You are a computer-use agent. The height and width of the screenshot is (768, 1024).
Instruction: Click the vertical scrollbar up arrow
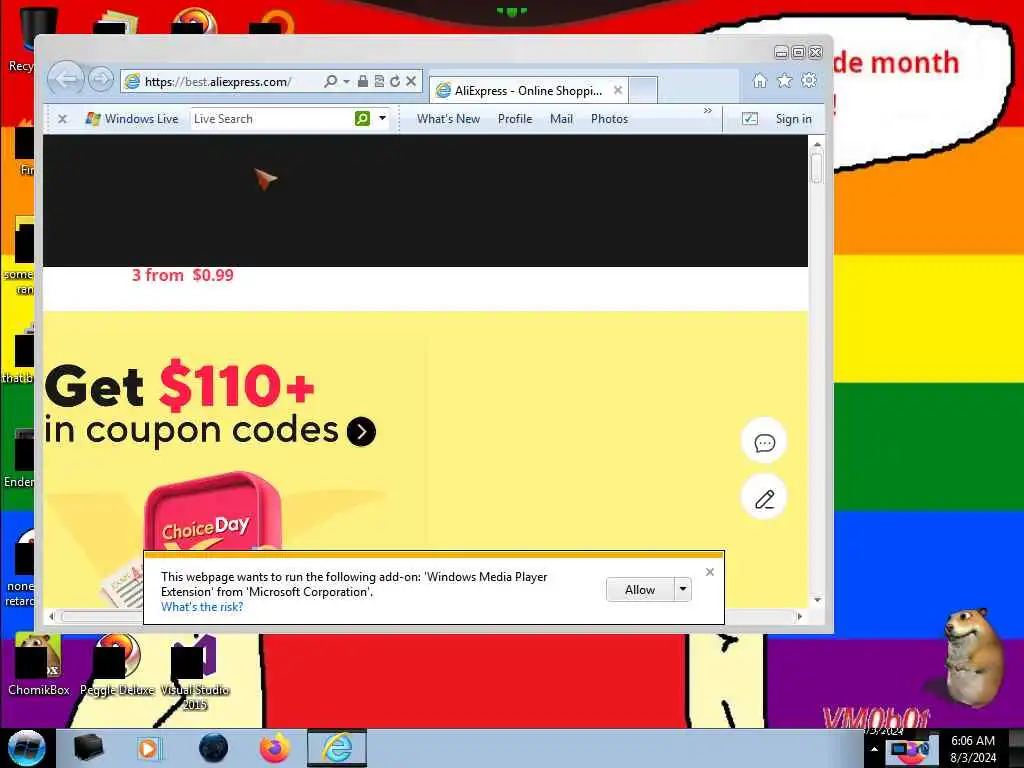[817, 144]
